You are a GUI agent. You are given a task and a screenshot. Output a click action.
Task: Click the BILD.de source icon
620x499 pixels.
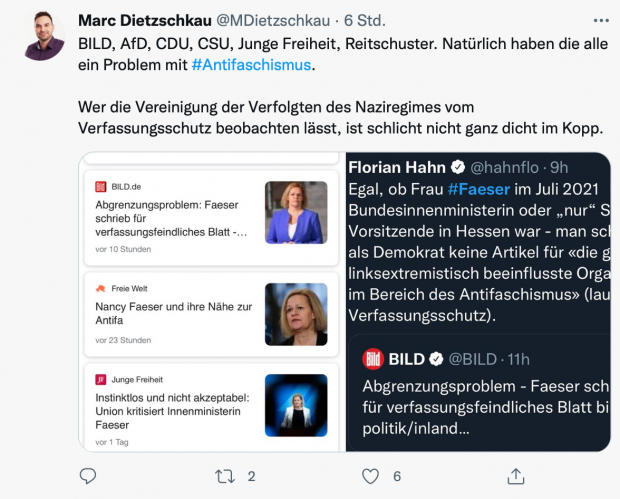100,187
